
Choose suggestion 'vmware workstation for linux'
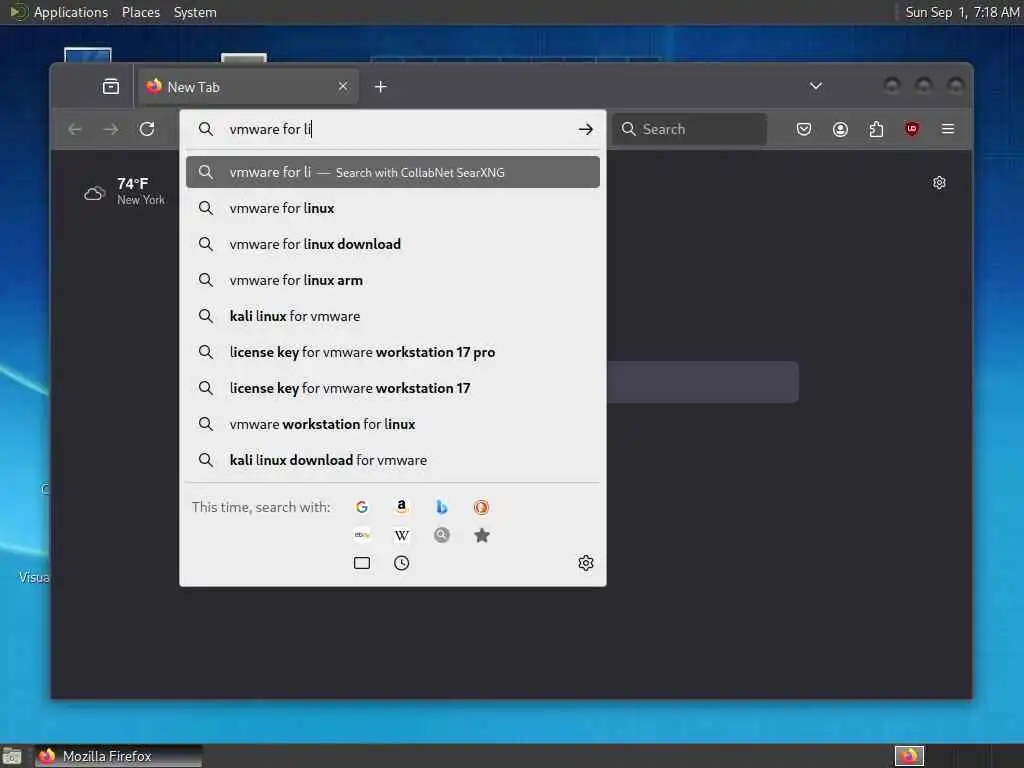tap(392, 424)
